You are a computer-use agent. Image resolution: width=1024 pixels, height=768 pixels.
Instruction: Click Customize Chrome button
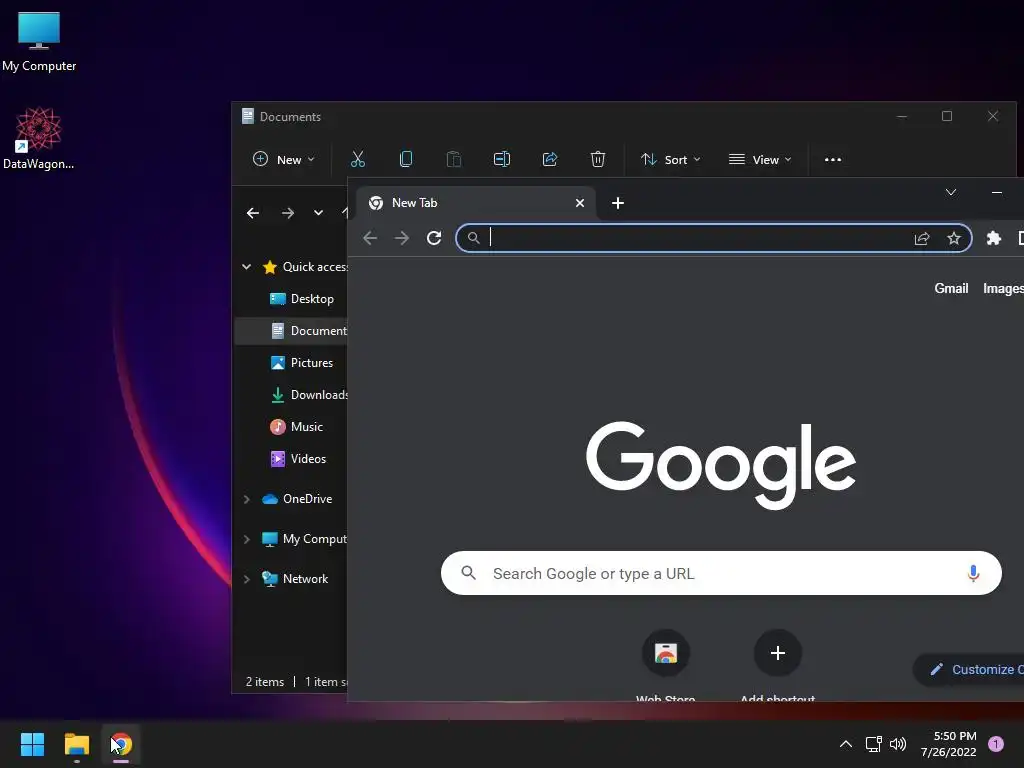click(x=969, y=669)
